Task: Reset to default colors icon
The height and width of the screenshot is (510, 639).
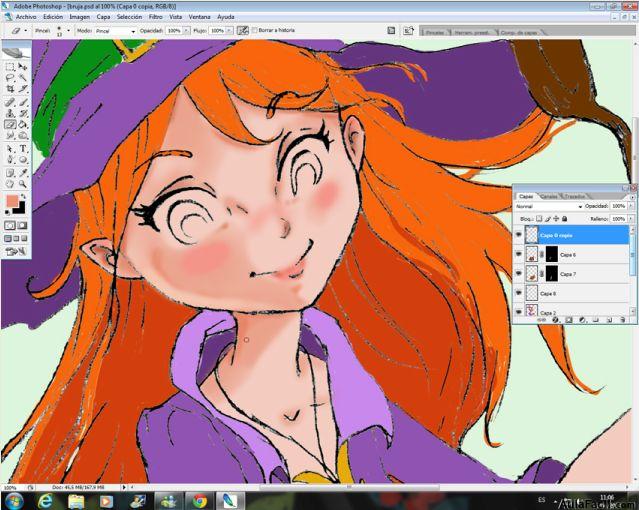Action: [x=7, y=212]
